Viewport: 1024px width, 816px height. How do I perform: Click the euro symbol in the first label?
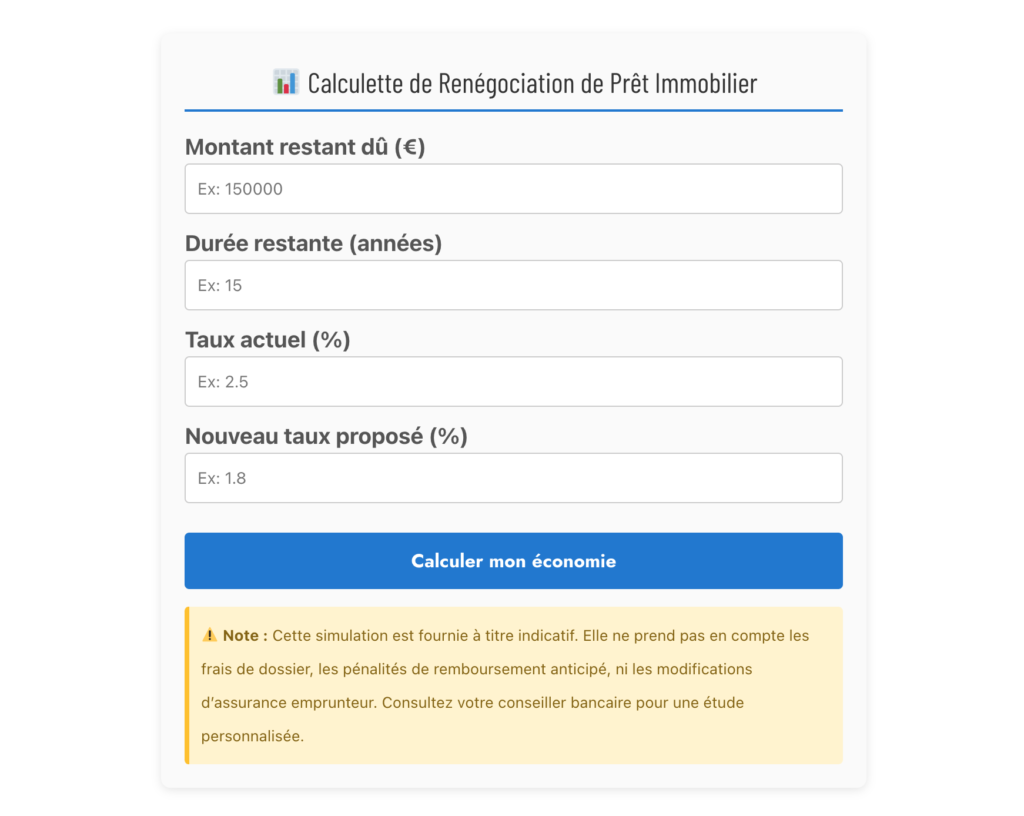click(410, 147)
